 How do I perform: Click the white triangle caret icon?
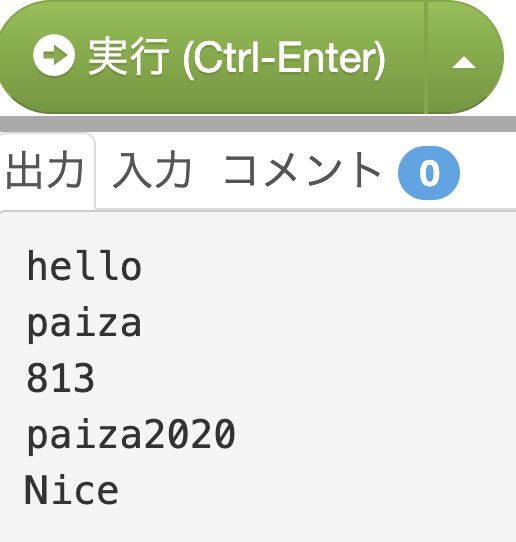(464, 63)
